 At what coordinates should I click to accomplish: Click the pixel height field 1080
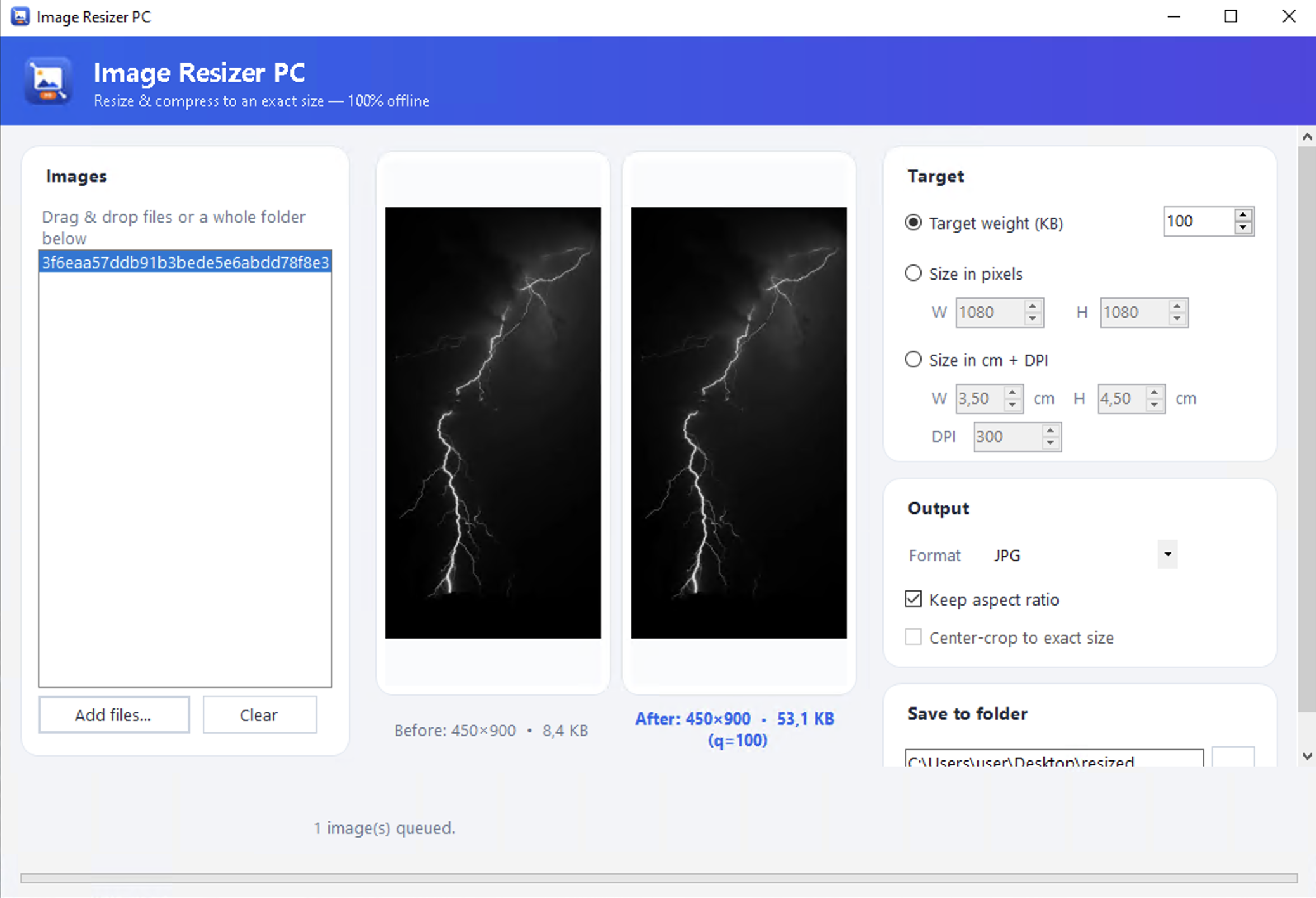1135,313
